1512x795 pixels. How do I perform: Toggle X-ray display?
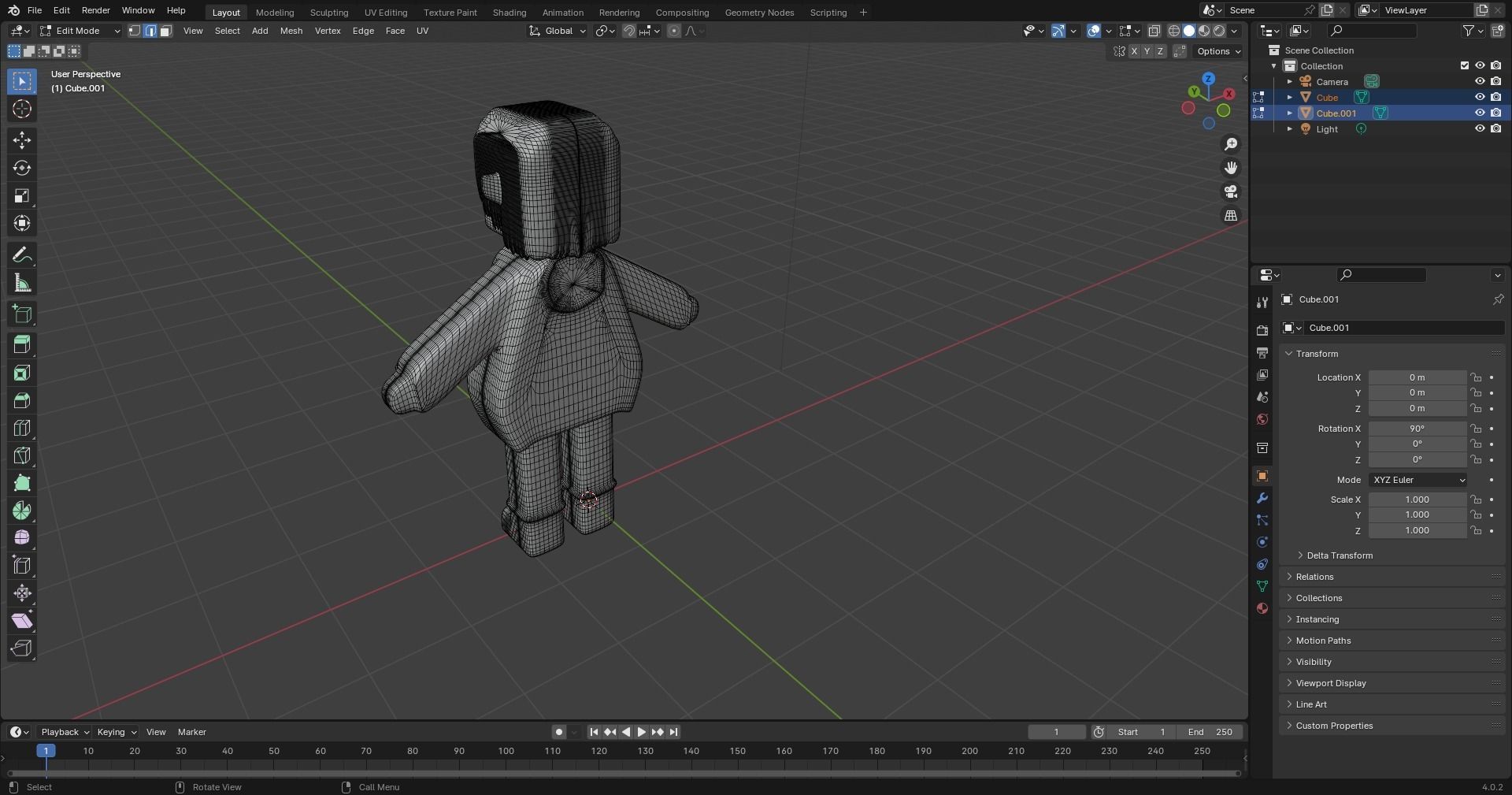[1154, 31]
